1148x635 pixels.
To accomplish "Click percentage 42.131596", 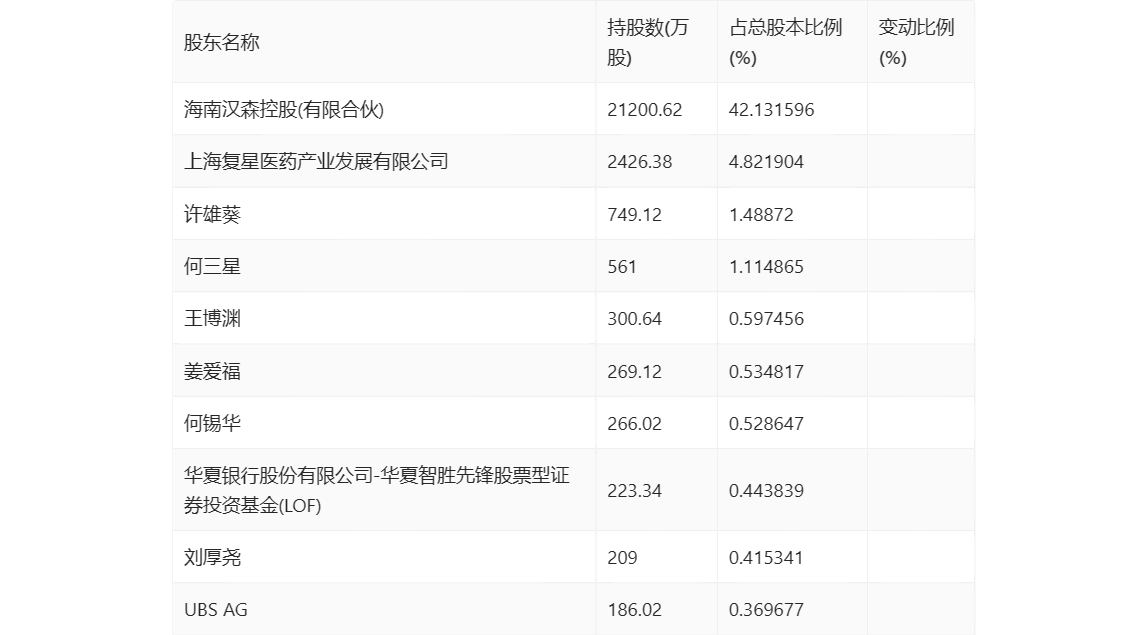I will click(771, 110).
